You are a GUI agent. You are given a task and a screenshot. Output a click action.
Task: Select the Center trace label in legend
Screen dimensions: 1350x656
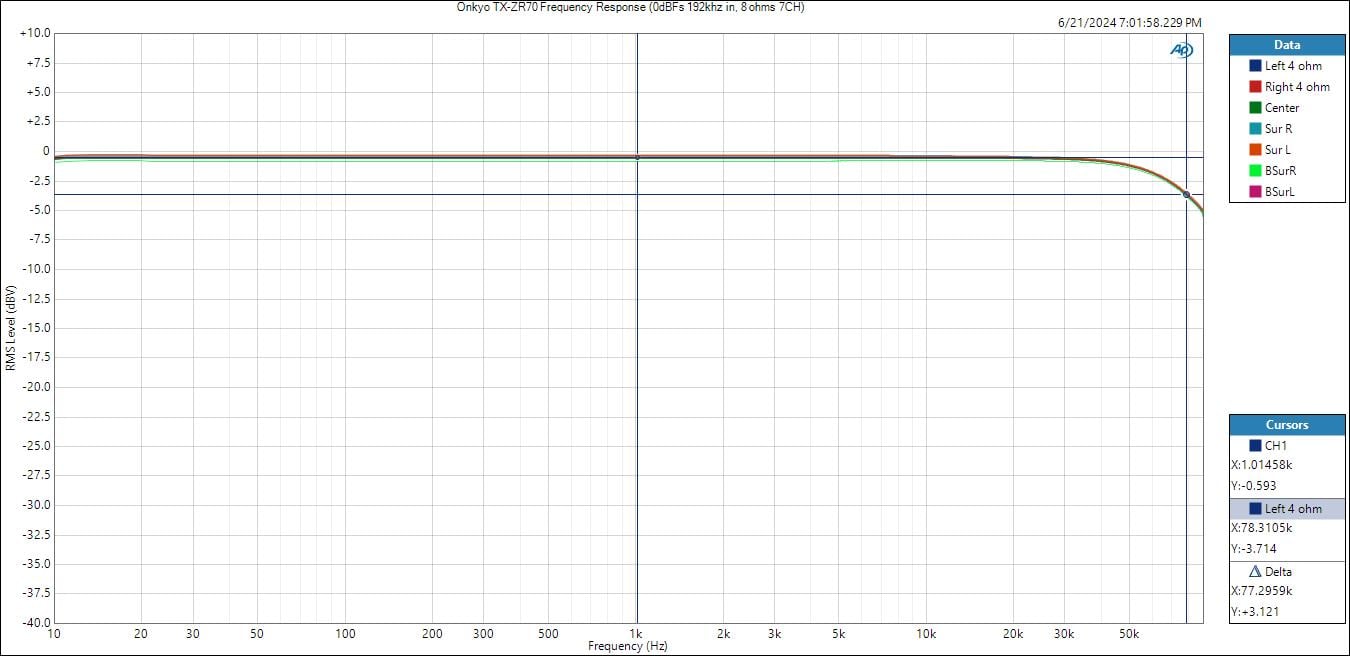point(1282,108)
